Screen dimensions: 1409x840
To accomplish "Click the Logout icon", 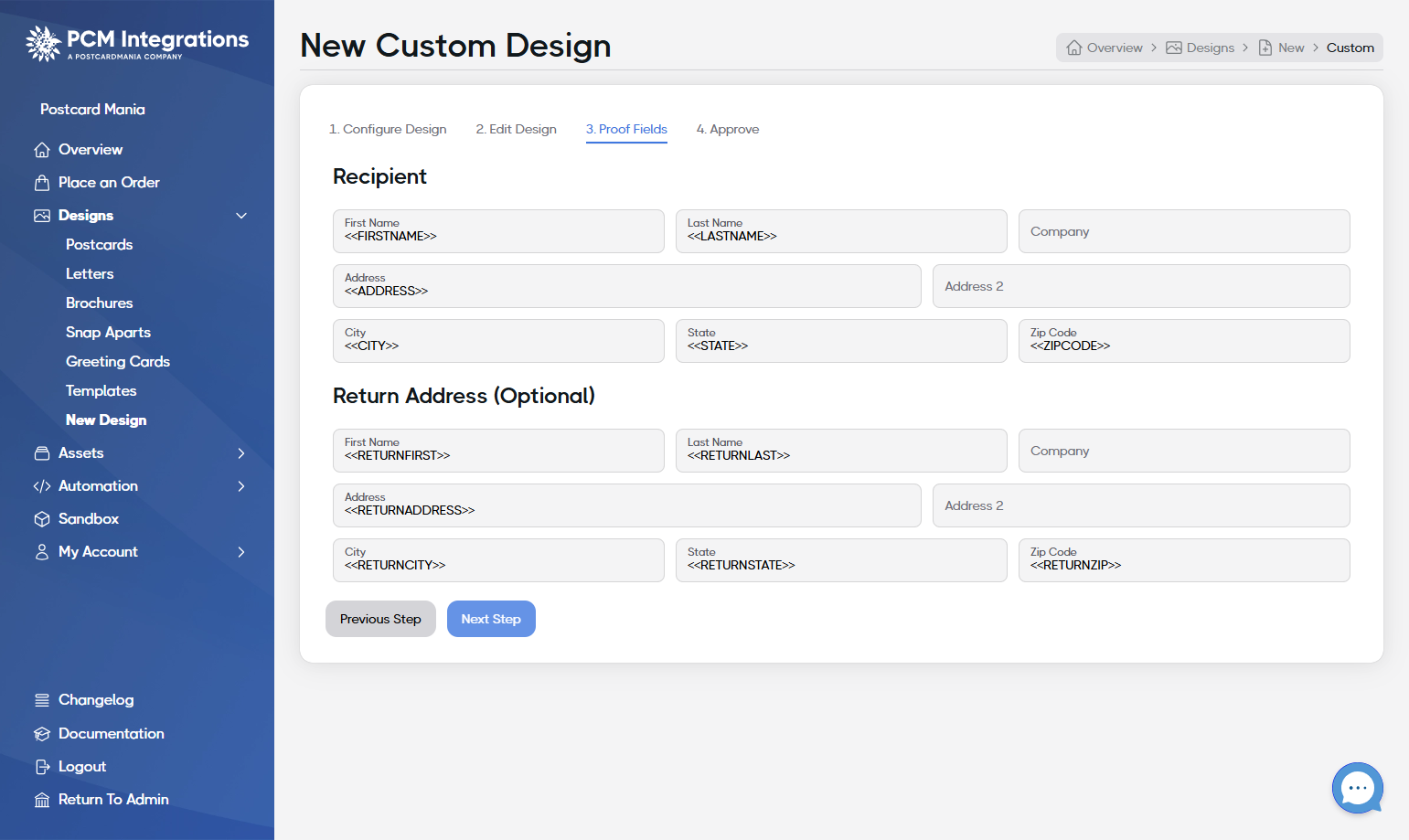I will 42,767.
